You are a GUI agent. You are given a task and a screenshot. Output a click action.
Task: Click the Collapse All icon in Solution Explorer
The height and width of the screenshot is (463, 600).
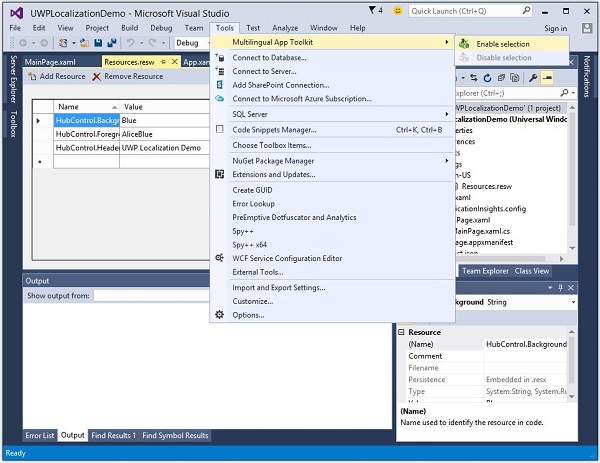click(x=501, y=78)
